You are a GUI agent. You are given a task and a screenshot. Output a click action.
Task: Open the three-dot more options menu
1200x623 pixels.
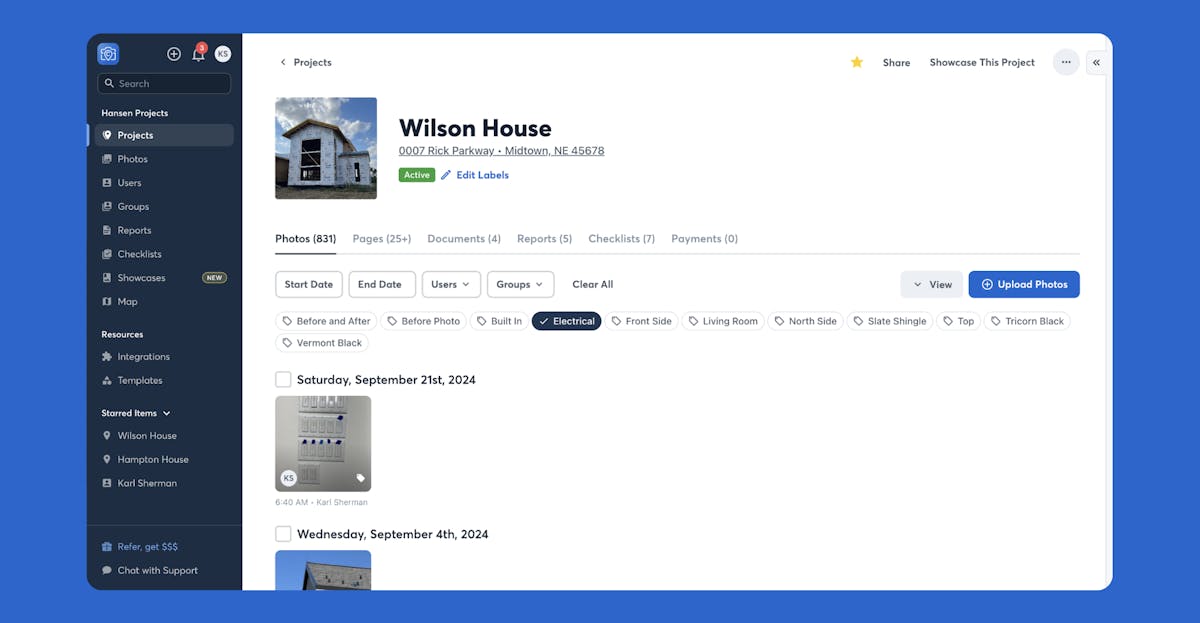tap(1066, 62)
